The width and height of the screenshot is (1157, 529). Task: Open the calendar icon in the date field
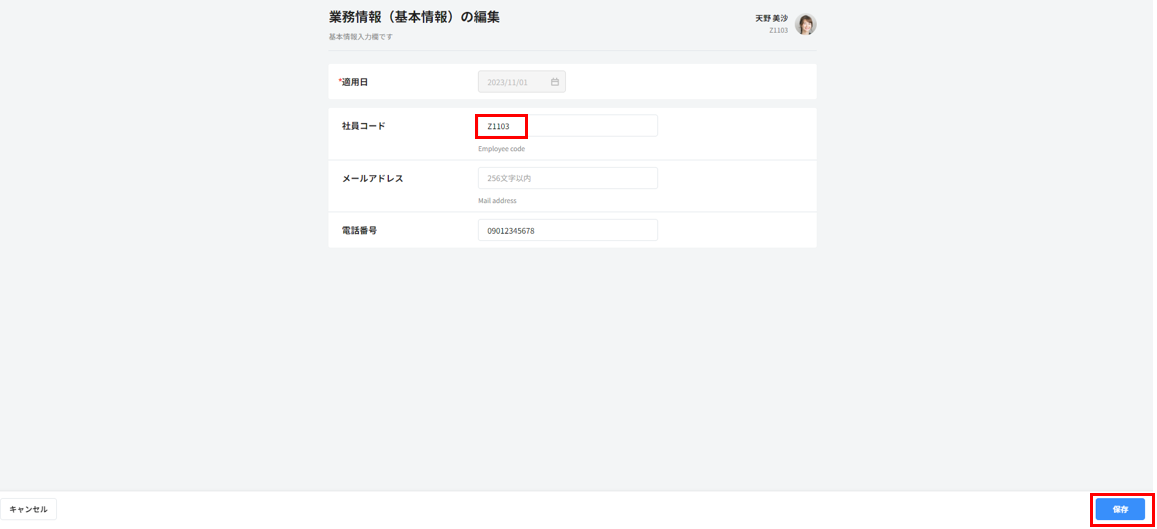point(555,82)
